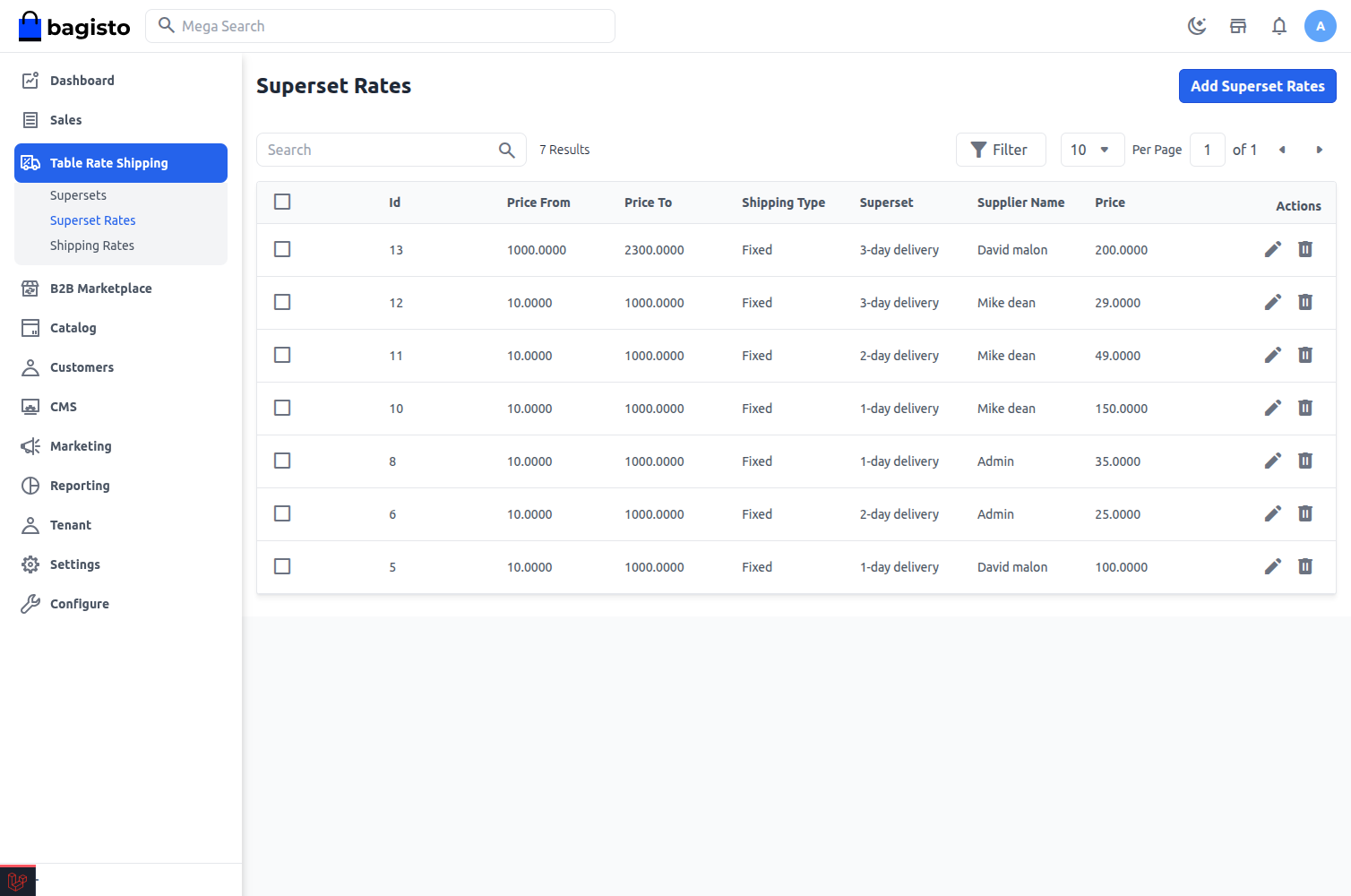Click the delete trash icon for row 5
The image size is (1351, 896).
(1305, 566)
